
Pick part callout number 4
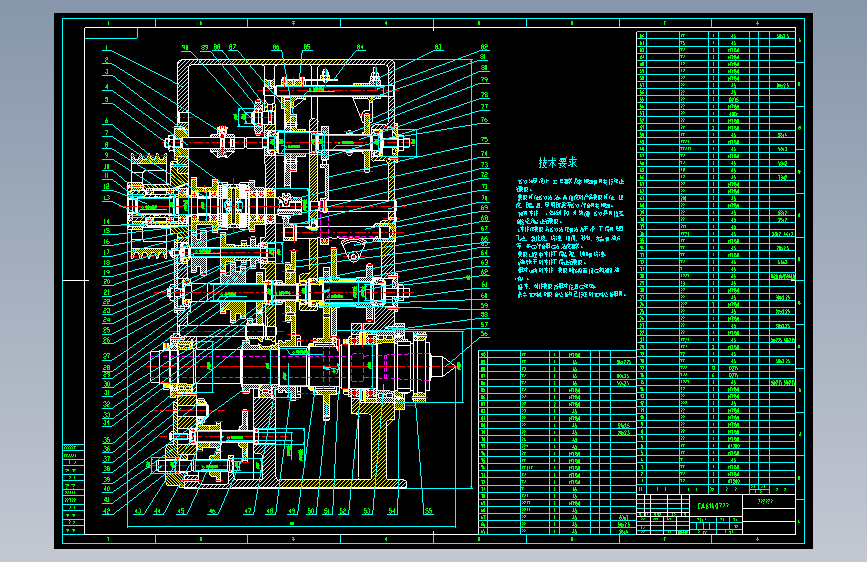pos(106,87)
